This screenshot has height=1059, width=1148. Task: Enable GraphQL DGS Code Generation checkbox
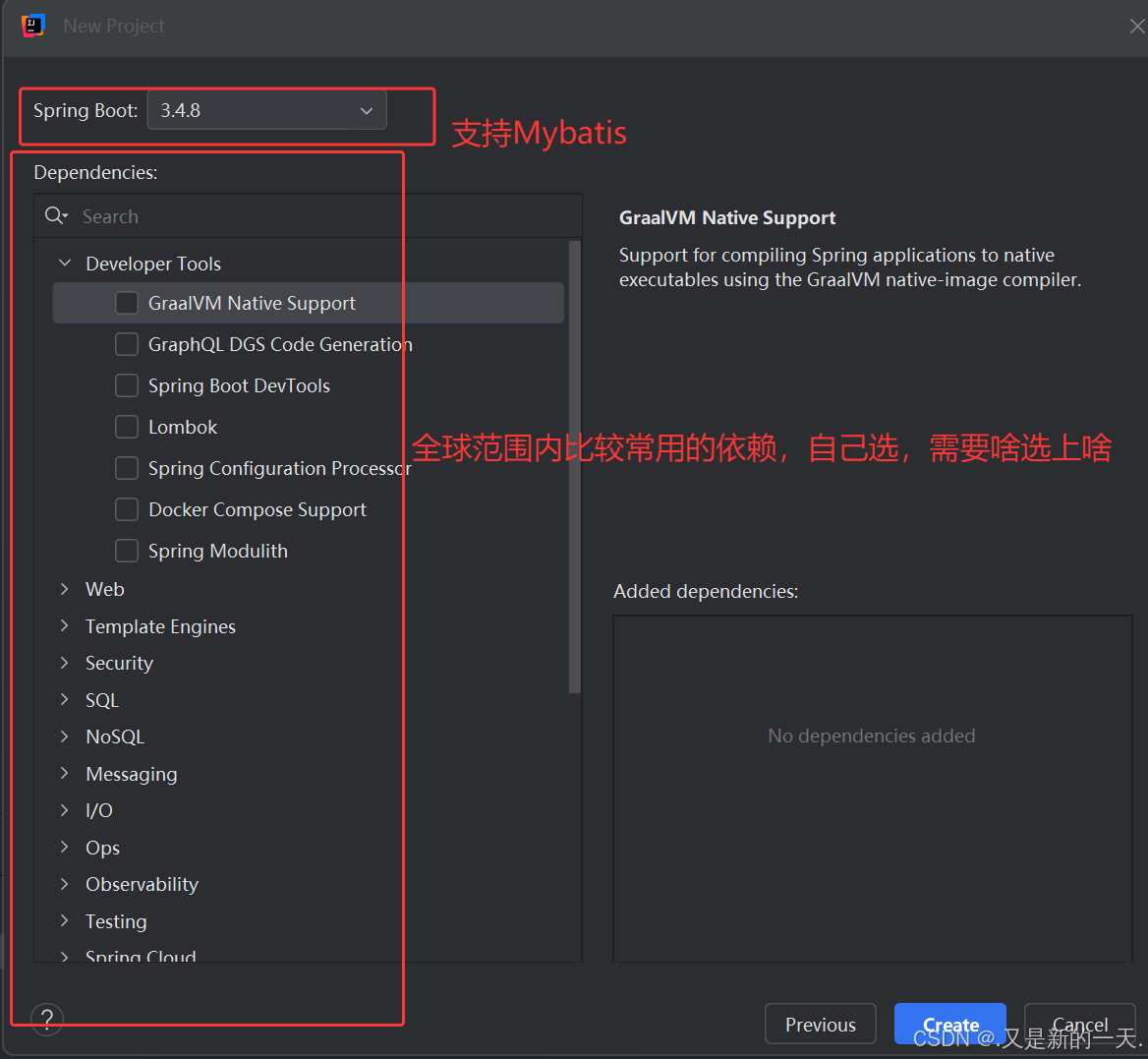(127, 344)
